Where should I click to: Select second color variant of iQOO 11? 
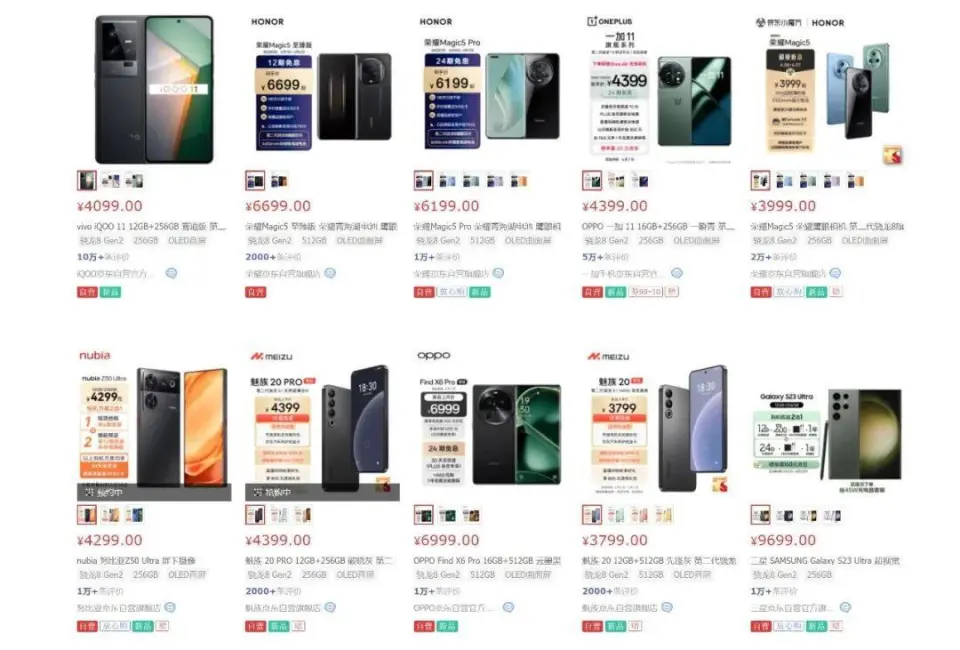tap(111, 181)
